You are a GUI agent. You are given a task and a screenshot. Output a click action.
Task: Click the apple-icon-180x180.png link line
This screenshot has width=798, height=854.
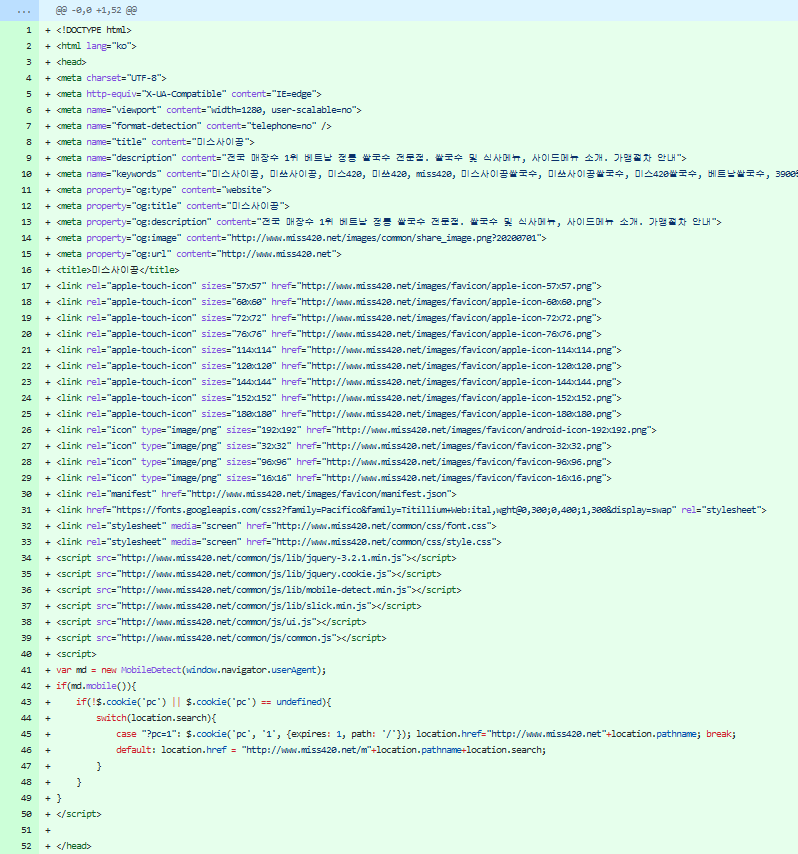pos(339,414)
